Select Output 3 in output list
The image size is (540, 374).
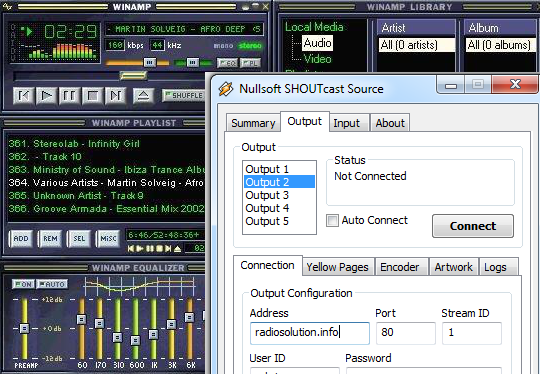(279, 195)
